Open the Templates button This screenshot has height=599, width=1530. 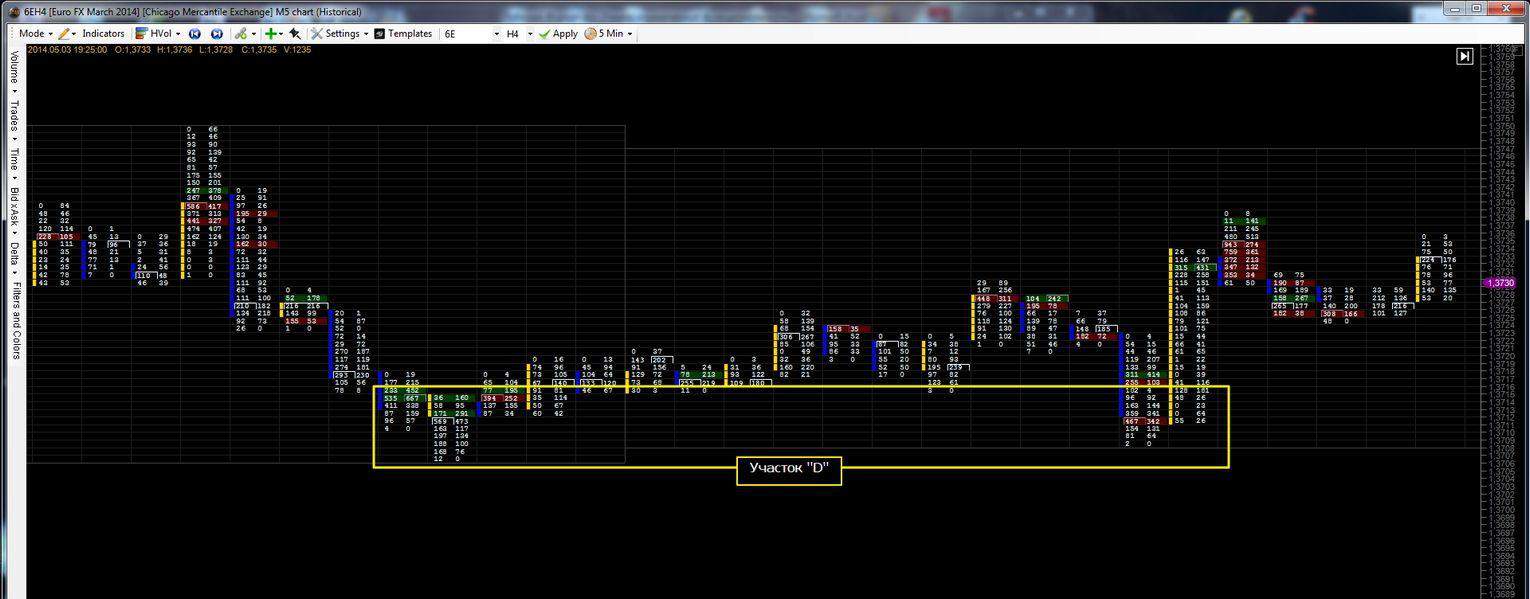[x=403, y=33]
